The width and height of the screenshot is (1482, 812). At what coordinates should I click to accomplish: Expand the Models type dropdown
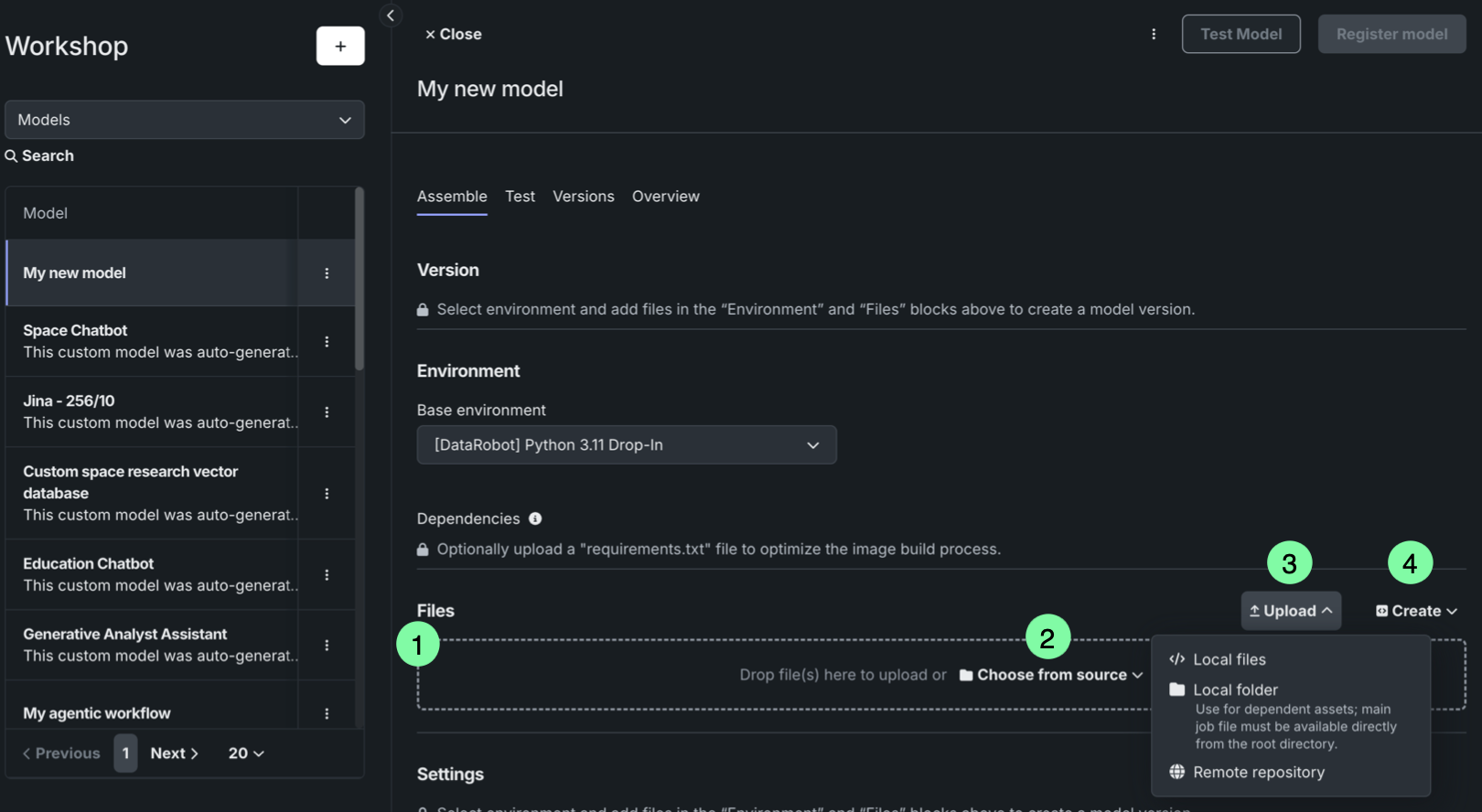tap(185, 120)
